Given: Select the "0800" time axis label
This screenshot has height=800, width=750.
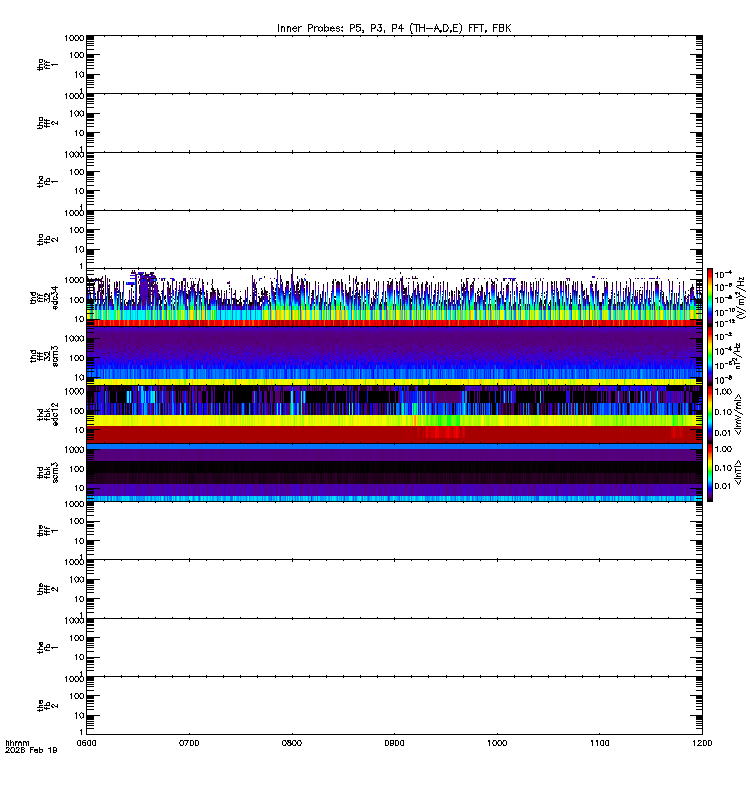Looking at the screenshot, I should (x=291, y=743).
